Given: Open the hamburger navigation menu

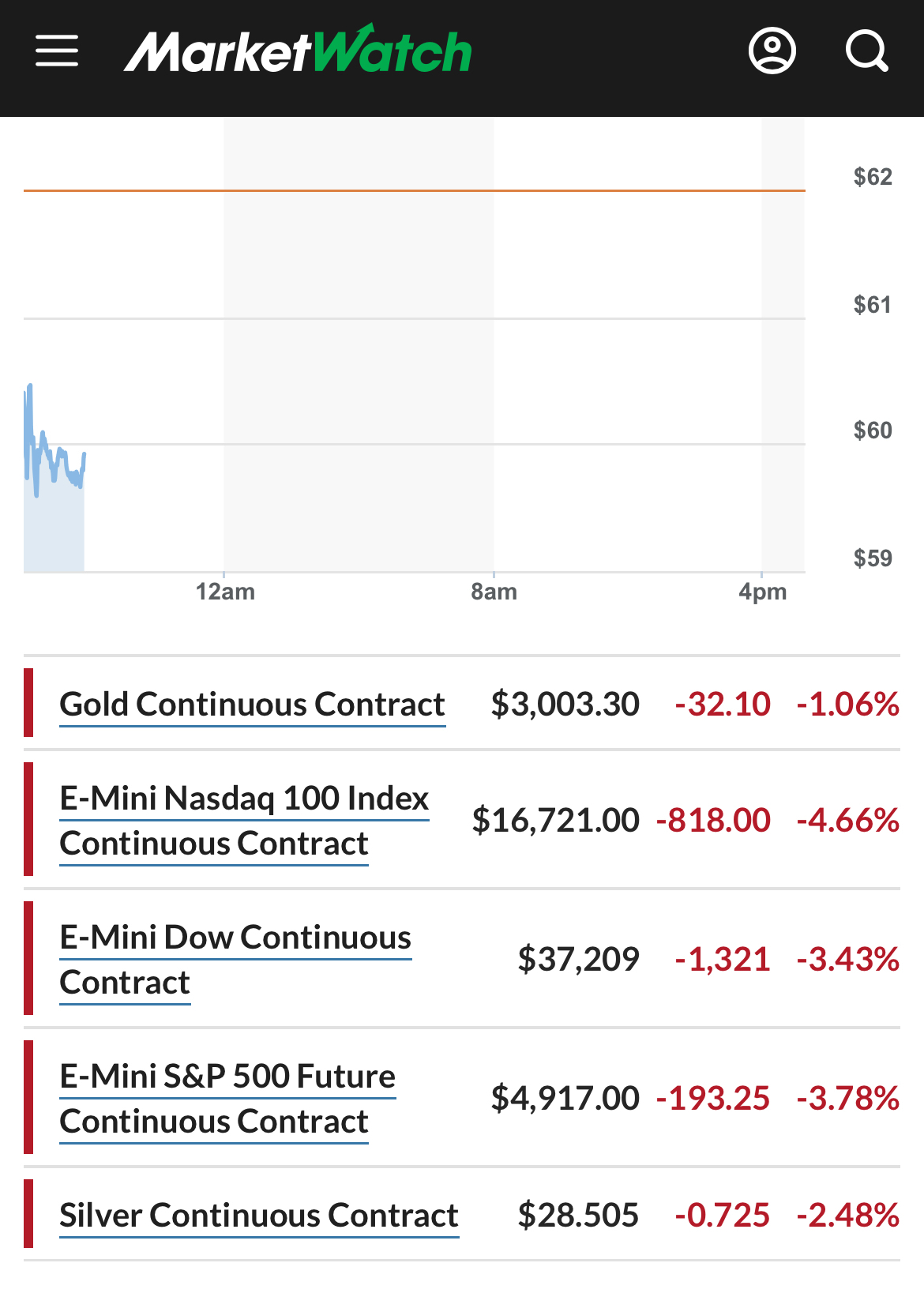Looking at the screenshot, I should coord(57,51).
